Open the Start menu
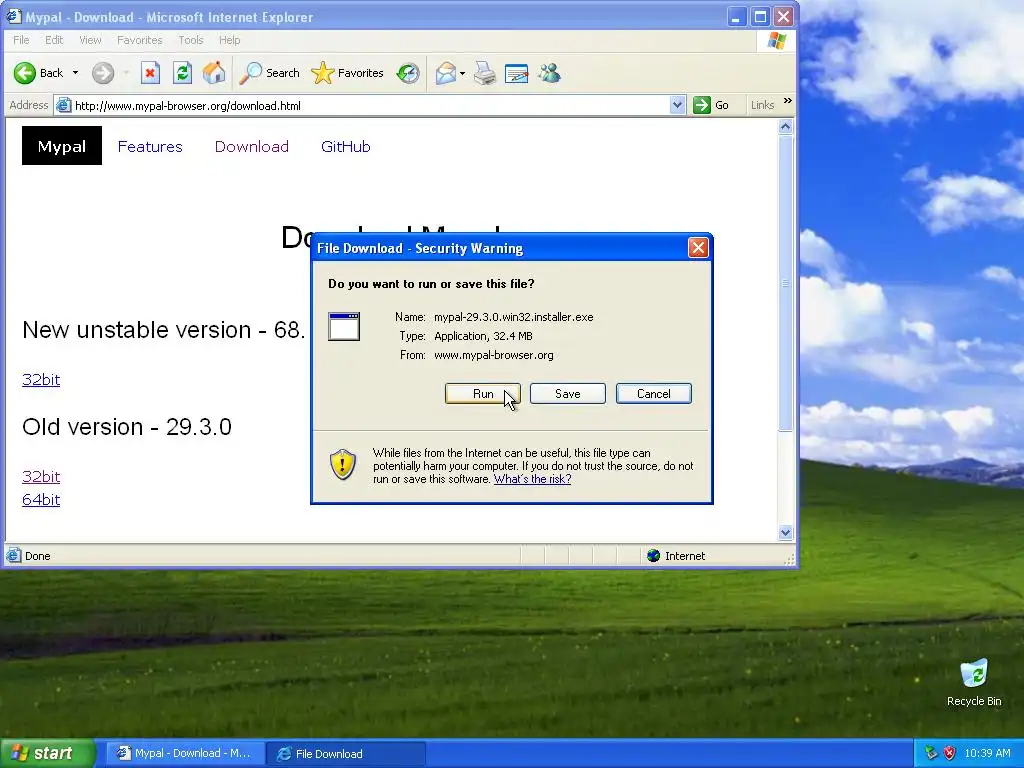The height and width of the screenshot is (768, 1024). coord(48,753)
